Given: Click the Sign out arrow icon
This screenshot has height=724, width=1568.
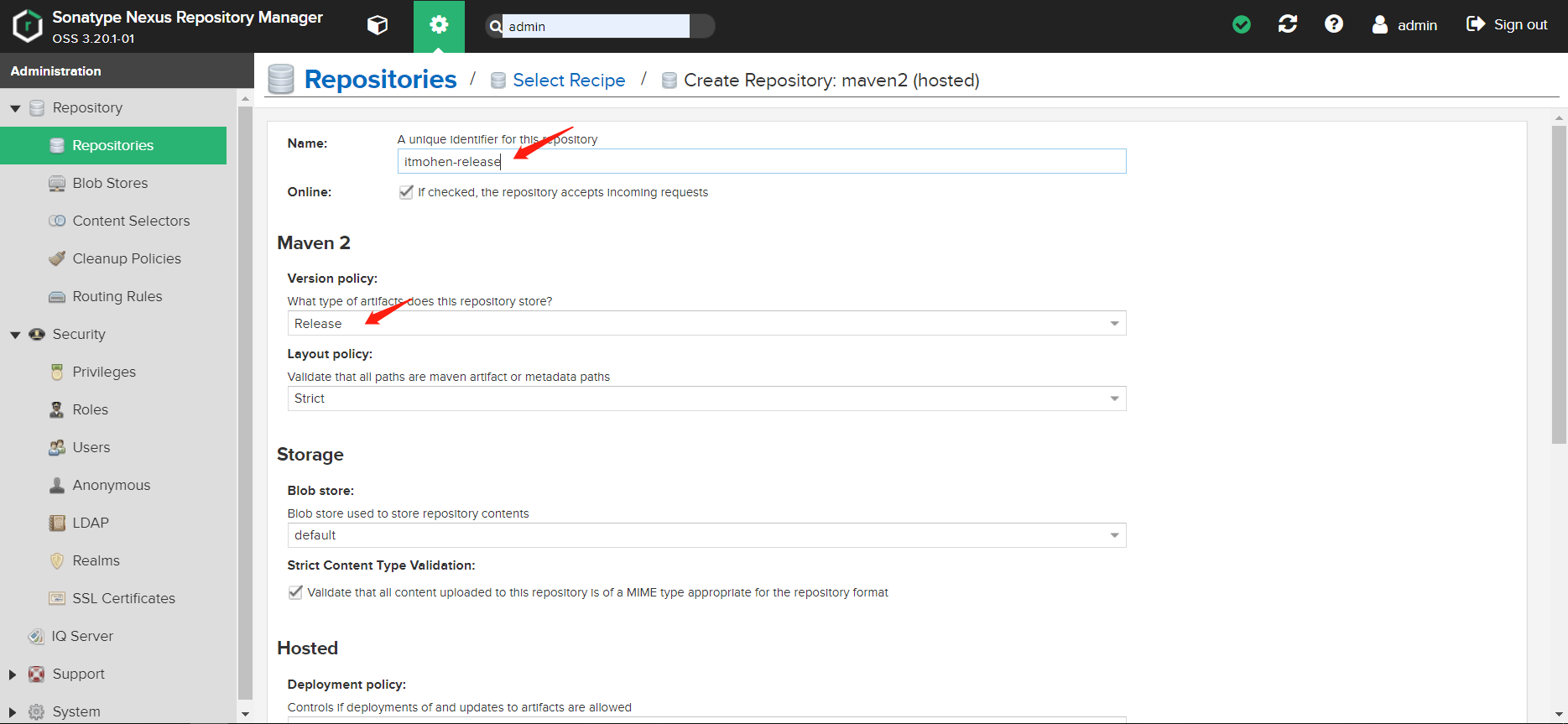Looking at the screenshot, I should [1476, 24].
